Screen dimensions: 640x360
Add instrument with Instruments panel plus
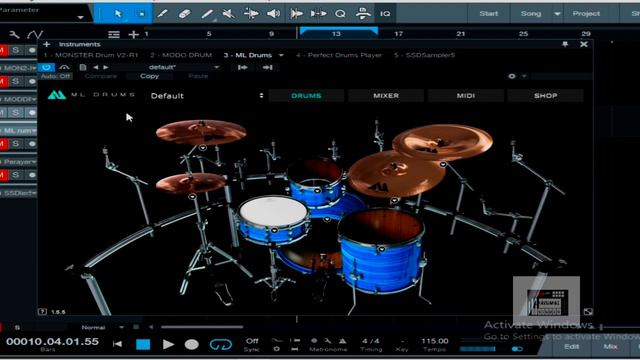pyautogui.click(x=47, y=44)
